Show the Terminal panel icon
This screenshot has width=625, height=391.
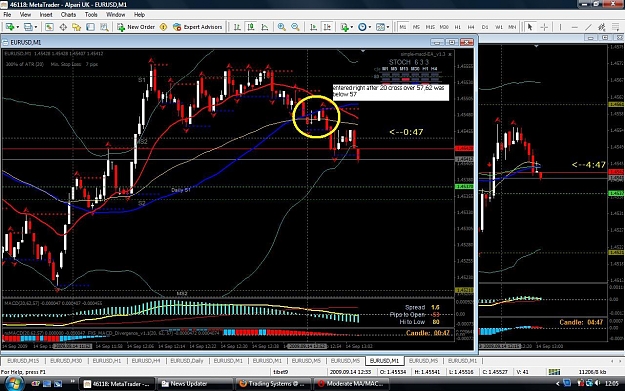click(x=90, y=27)
